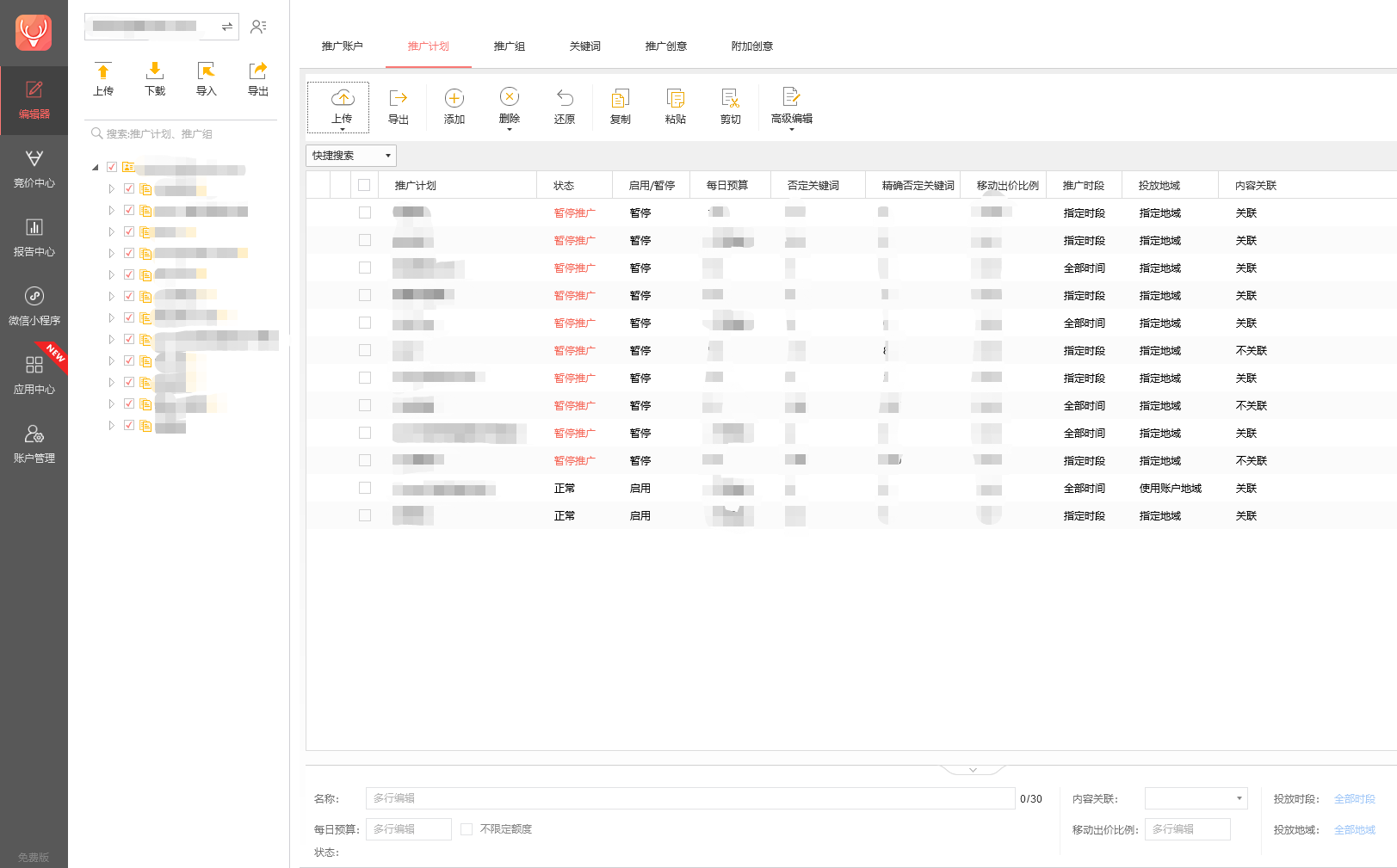This screenshot has height=868, width=1397.
Task: Toggle the first child tree checkbox
Action: tap(129, 188)
